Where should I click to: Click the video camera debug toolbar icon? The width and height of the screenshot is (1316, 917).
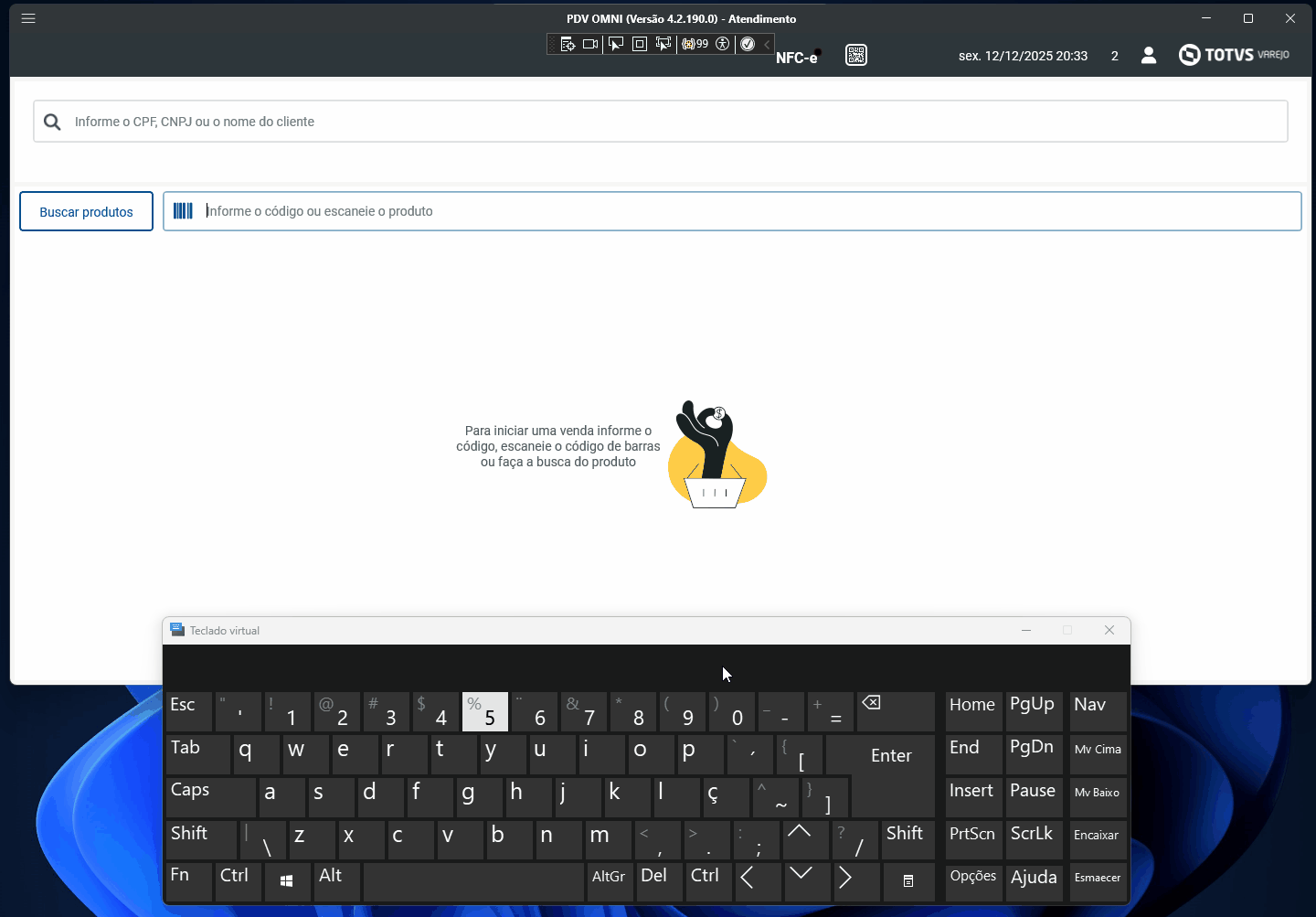click(x=590, y=44)
